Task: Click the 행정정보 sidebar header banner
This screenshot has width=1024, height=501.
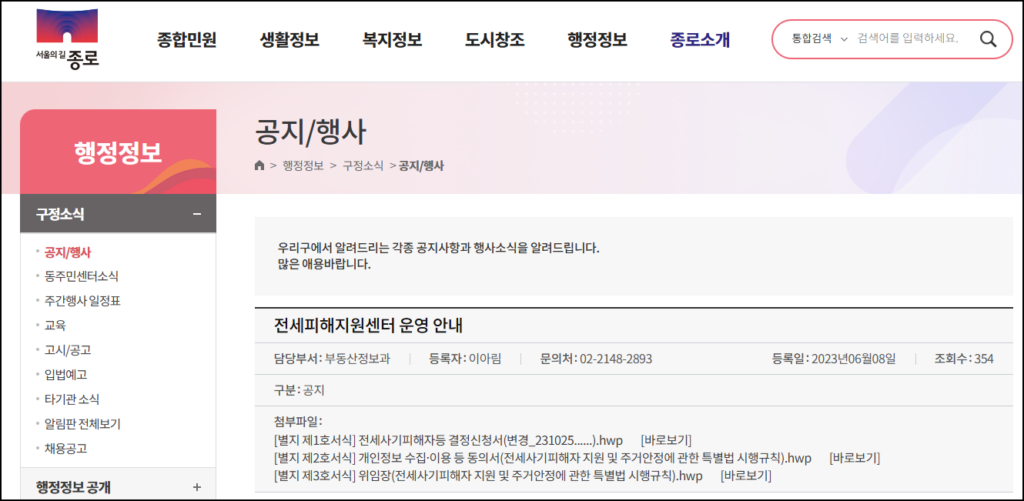Action: (x=118, y=152)
